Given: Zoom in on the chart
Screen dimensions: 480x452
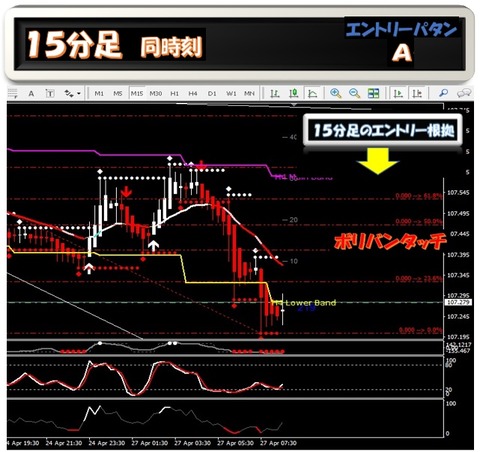Looking at the screenshot, I should point(335,94).
